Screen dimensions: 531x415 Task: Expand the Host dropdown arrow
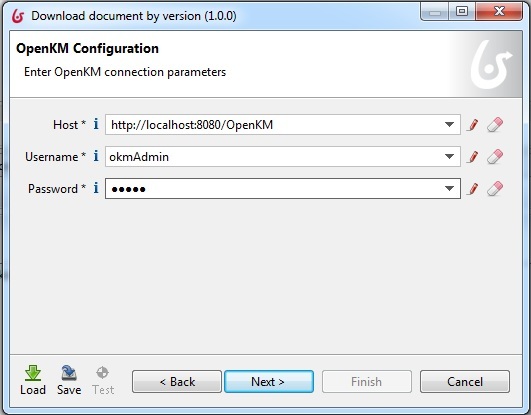click(x=449, y=125)
